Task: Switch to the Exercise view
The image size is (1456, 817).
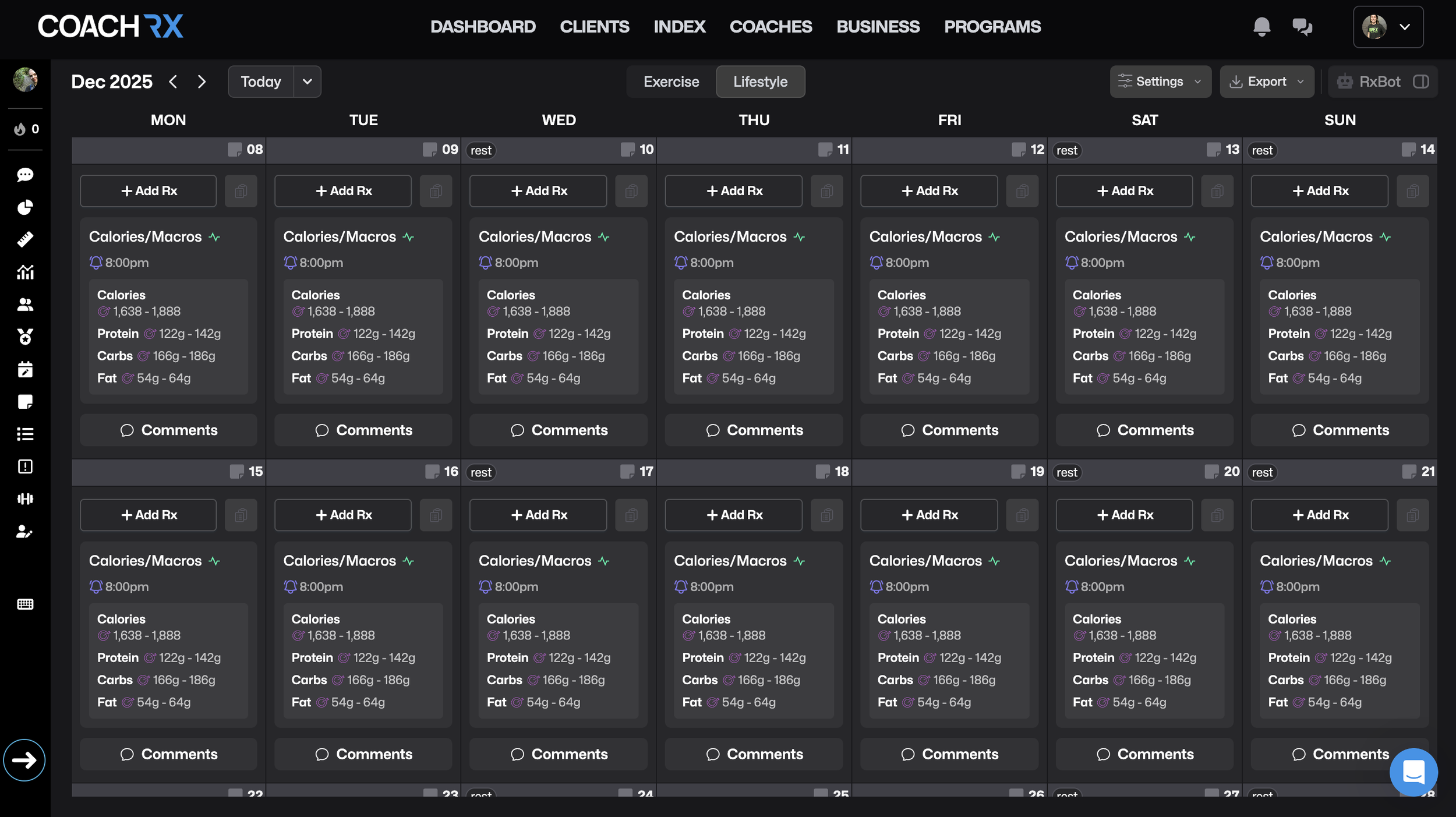Action: 671,82
